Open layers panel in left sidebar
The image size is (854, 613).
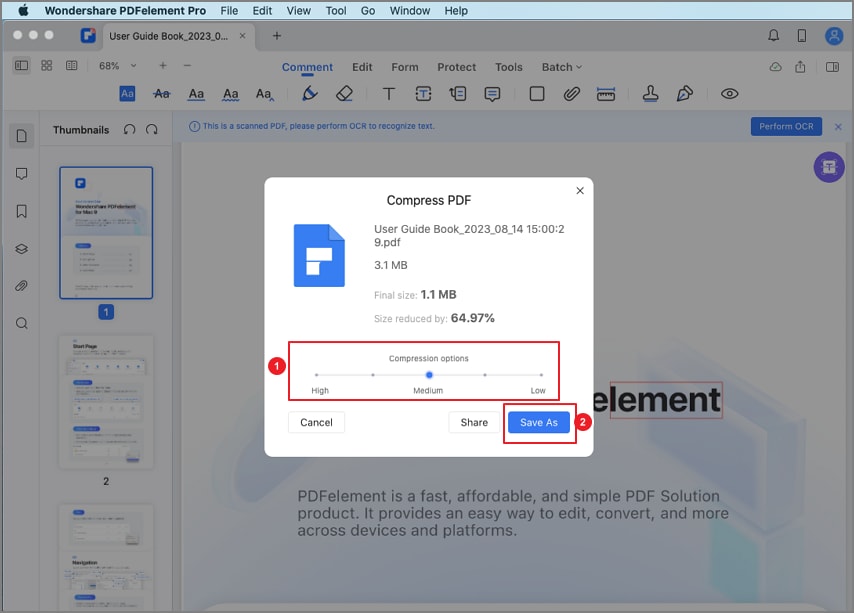tap(21, 249)
